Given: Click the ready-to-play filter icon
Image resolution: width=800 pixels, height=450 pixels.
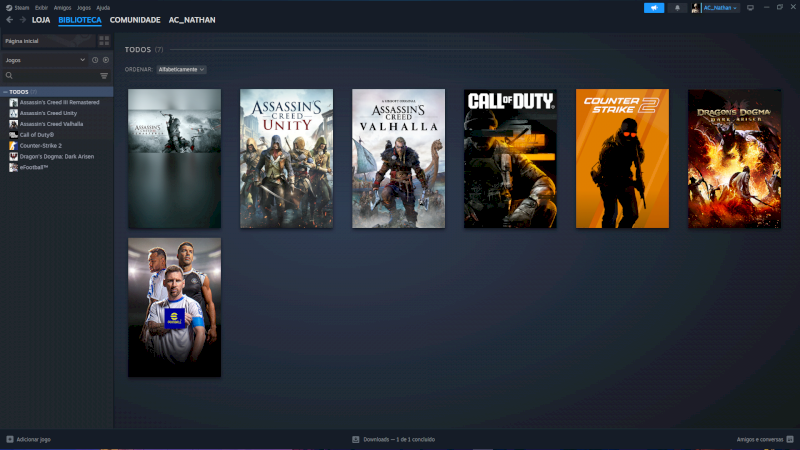Looking at the screenshot, I should pyautogui.click(x=106, y=60).
